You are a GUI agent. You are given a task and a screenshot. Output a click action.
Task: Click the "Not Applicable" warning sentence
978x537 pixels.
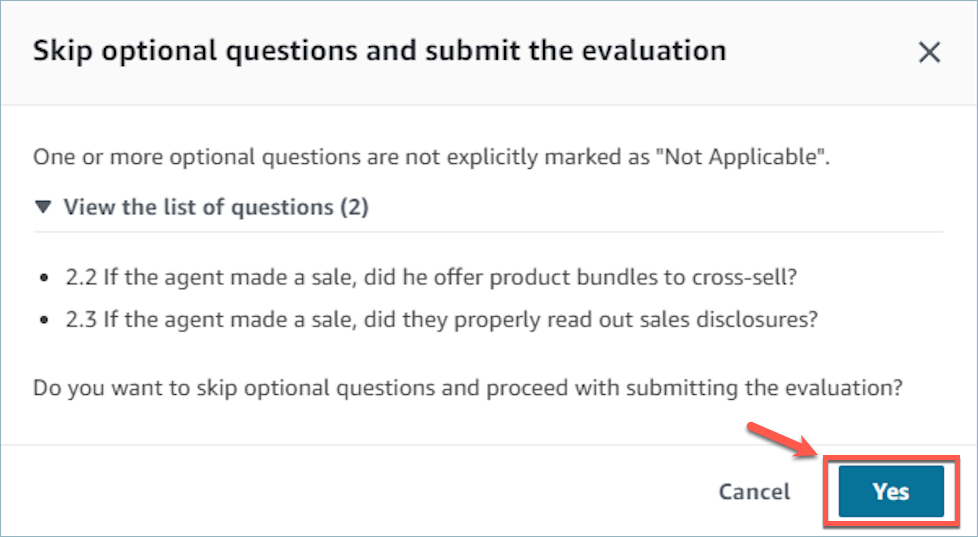pyautogui.click(x=431, y=157)
